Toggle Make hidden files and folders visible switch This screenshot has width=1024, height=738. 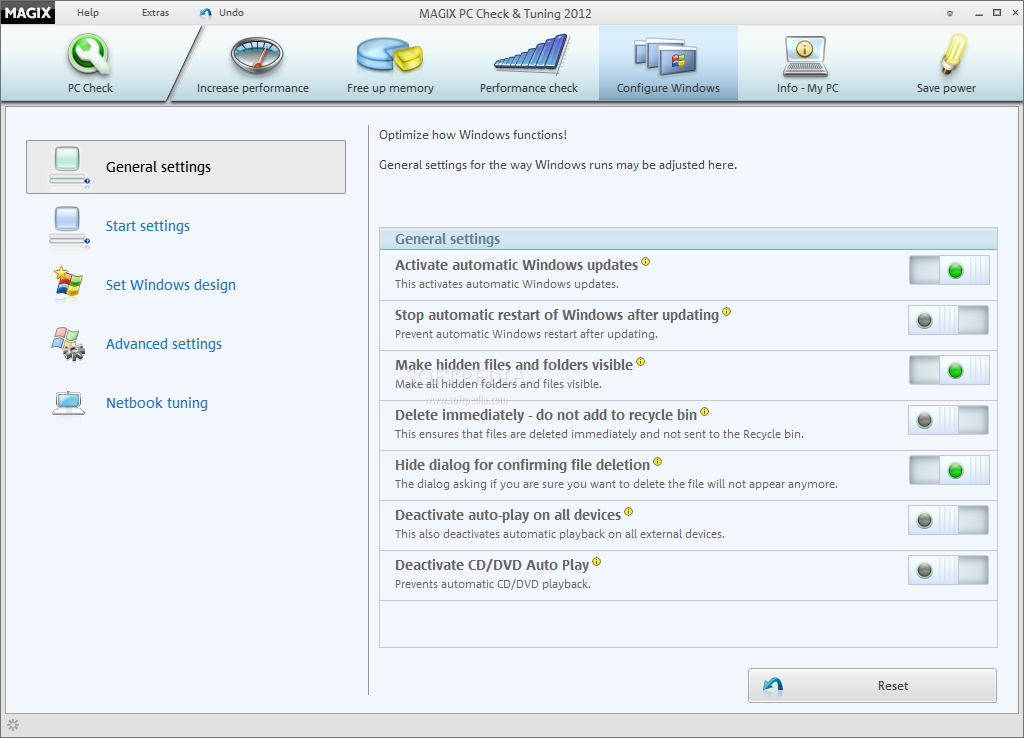[949, 370]
